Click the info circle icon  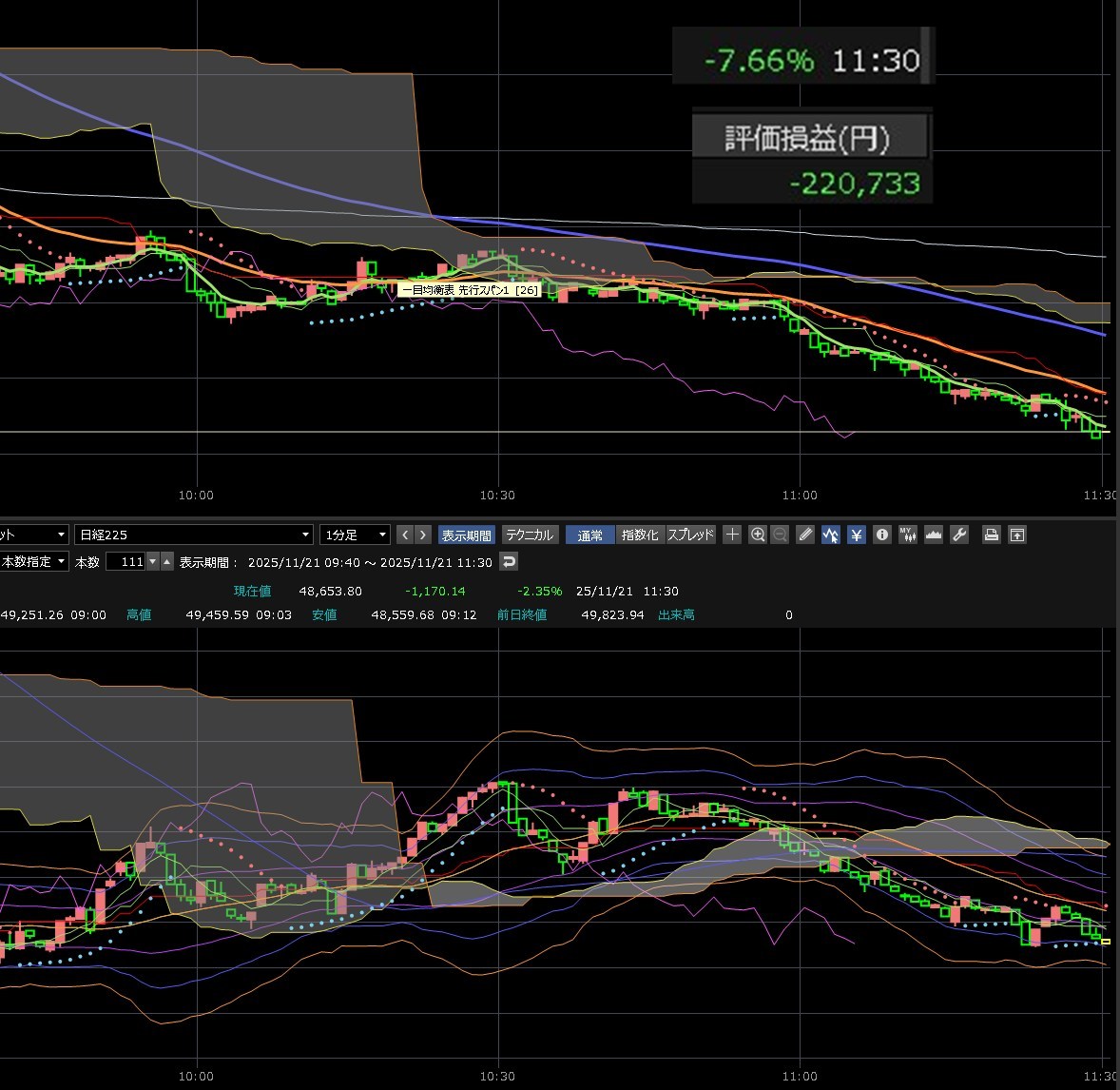tap(882, 535)
